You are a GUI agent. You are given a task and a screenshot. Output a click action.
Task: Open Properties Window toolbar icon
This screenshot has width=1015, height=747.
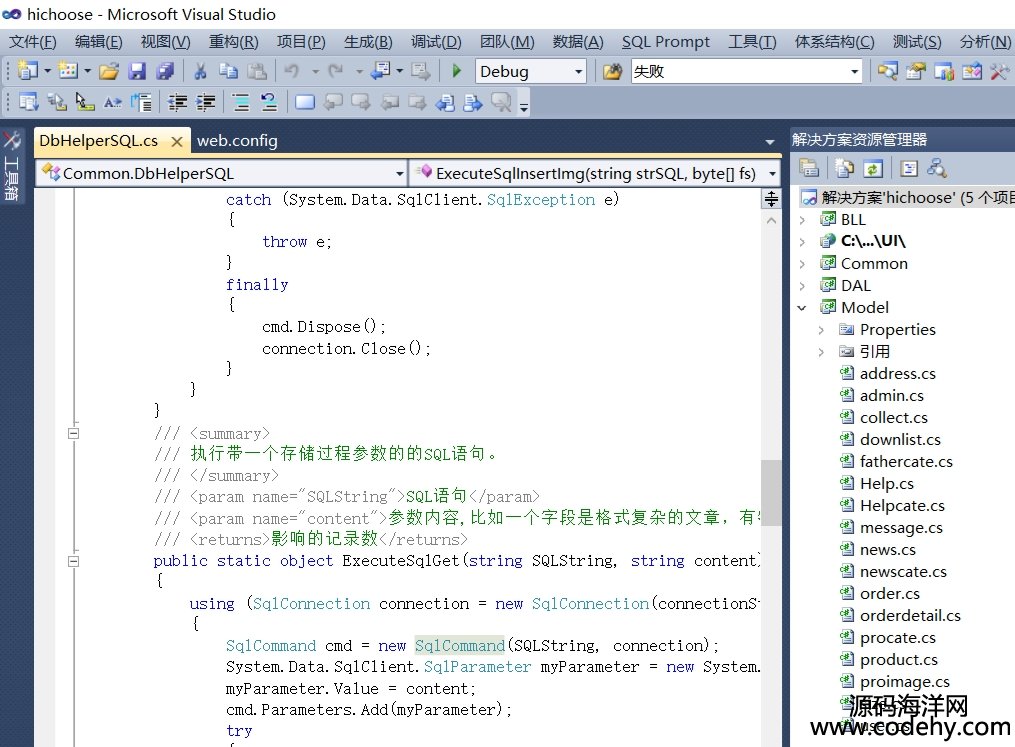[915, 71]
